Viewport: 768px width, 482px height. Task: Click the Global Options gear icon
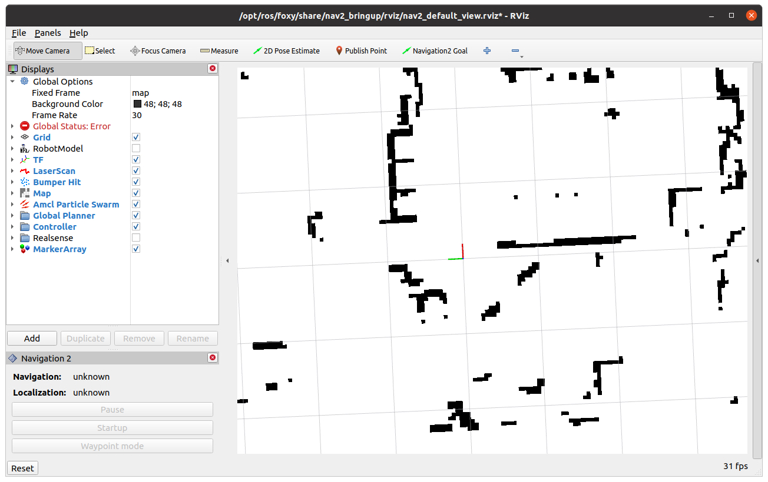24,81
